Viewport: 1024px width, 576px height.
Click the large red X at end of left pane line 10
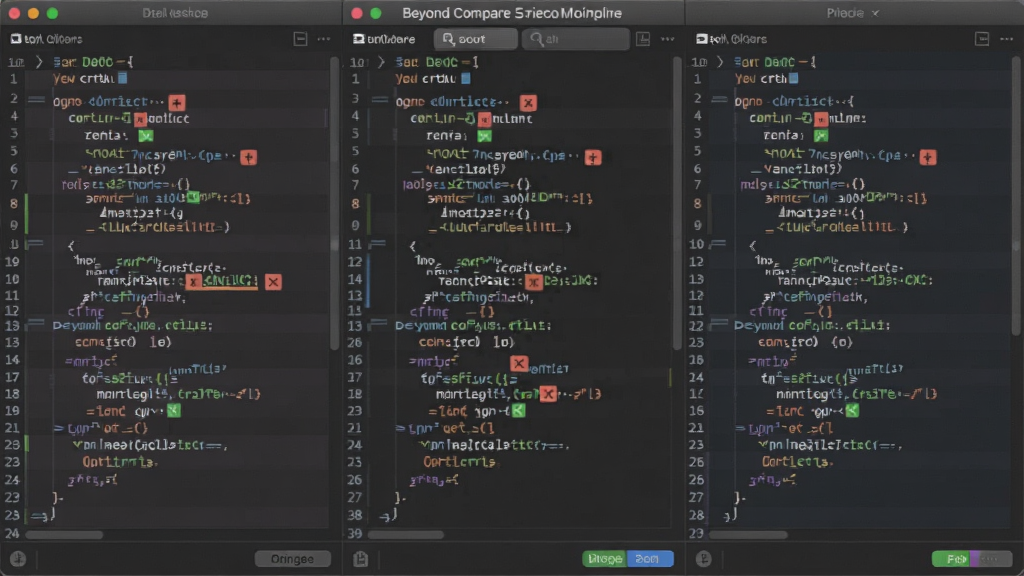pyautogui.click(x=273, y=282)
